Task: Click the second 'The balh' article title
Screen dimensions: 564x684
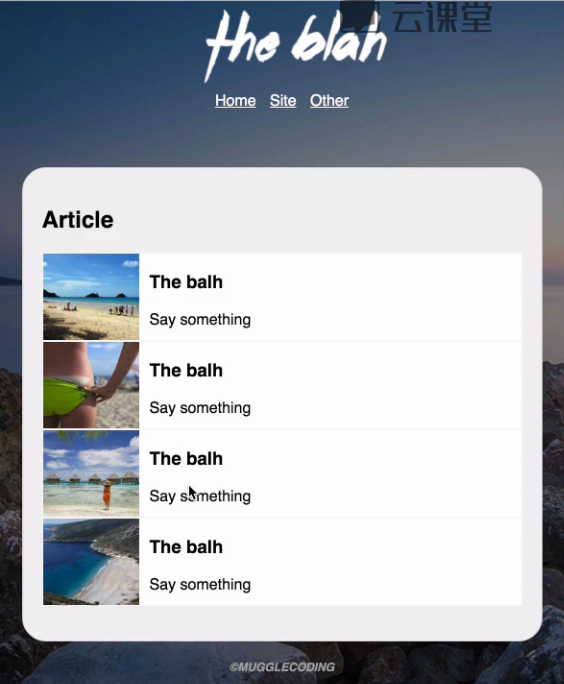Action: 186,370
